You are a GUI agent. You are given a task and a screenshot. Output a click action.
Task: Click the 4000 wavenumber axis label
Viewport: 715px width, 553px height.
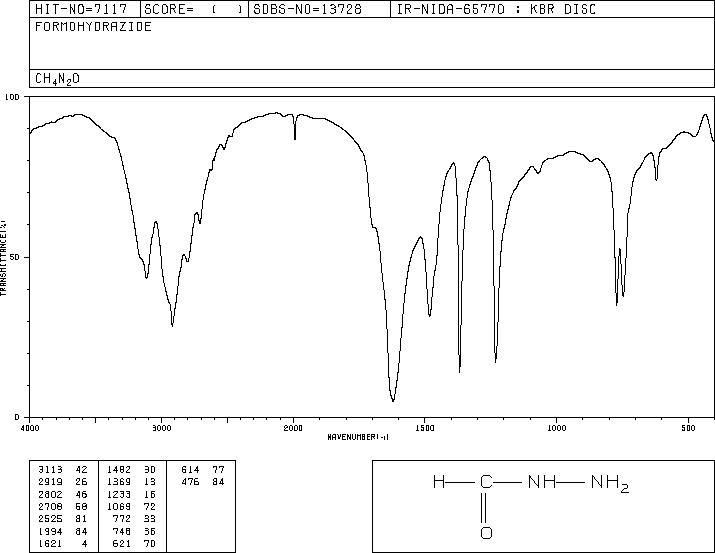coord(30,428)
